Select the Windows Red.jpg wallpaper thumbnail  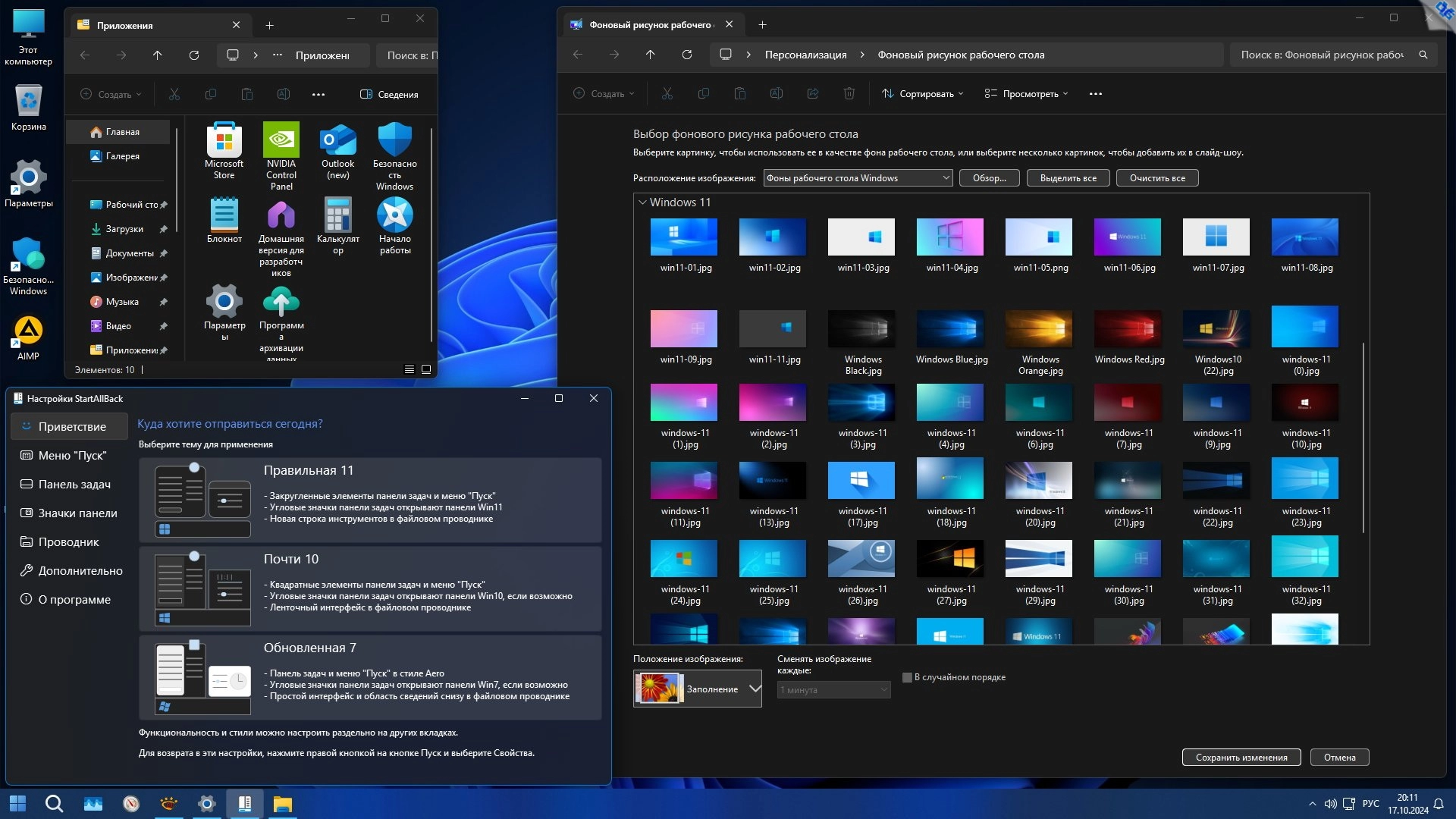pyautogui.click(x=1128, y=329)
